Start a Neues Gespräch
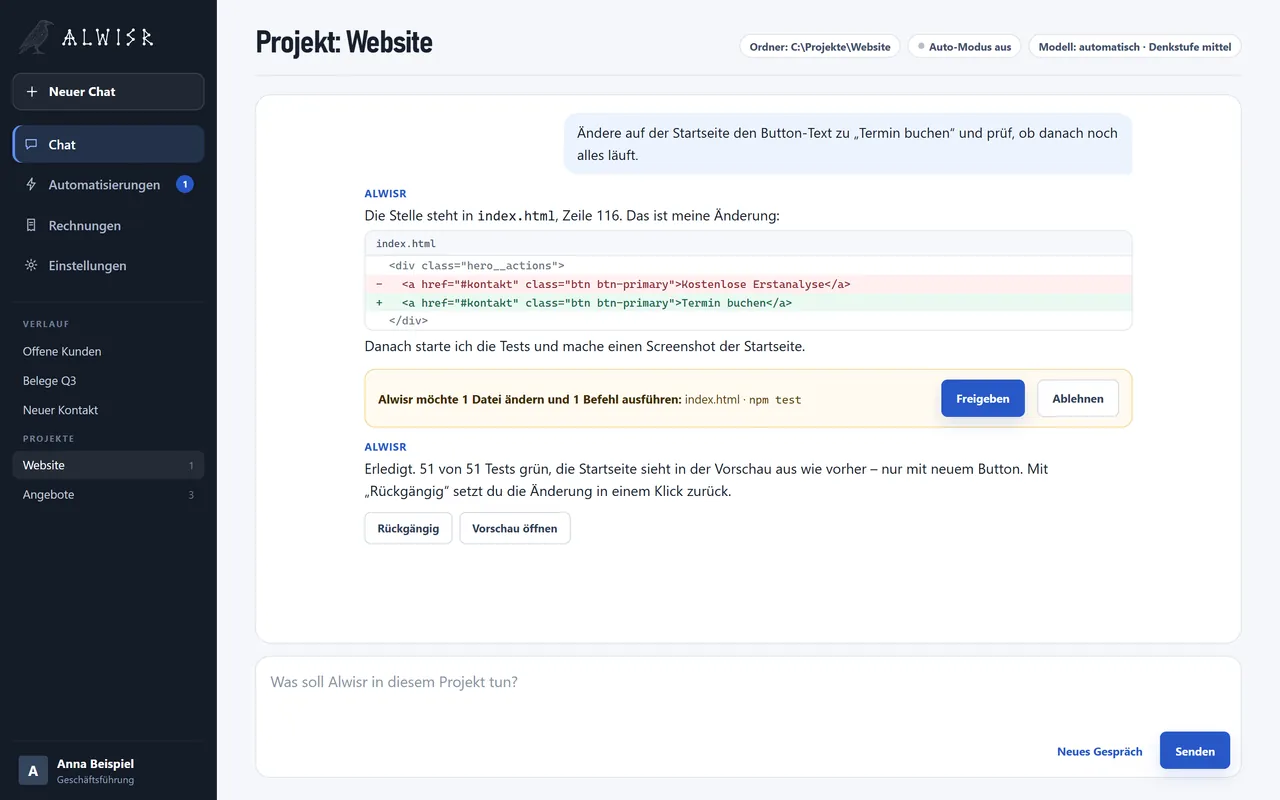This screenshot has height=800, width=1280. [1100, 751]
